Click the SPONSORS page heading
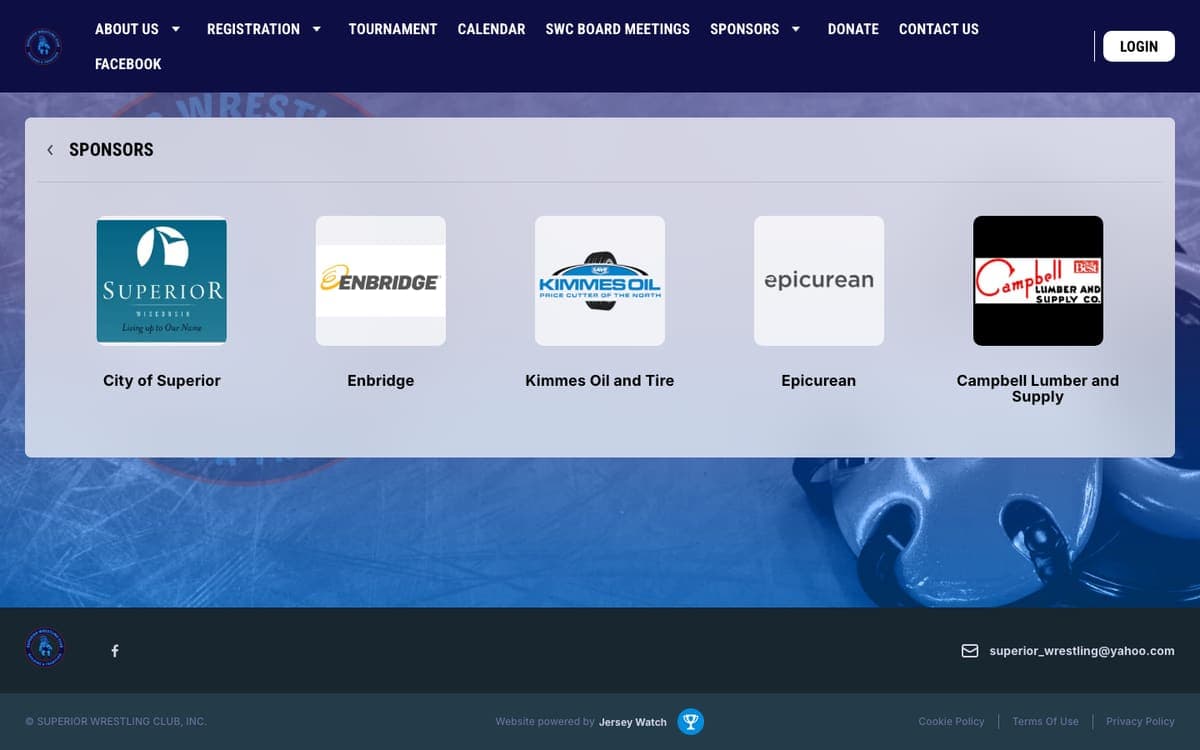1200x750 pixels. (111, 150)
